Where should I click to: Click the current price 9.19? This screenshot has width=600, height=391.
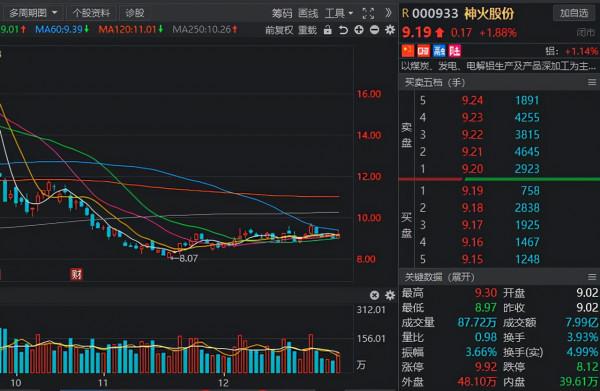tap(416, 33)
